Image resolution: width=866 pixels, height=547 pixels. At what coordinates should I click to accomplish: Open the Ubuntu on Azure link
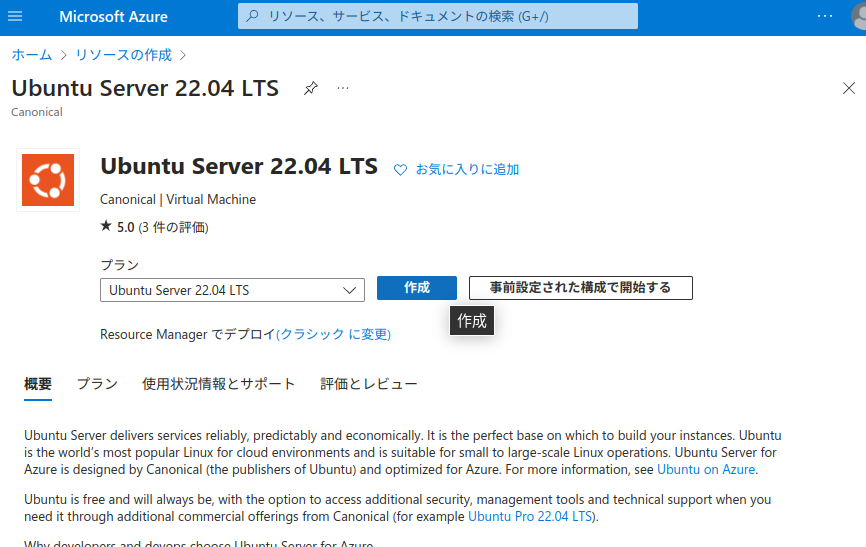tap(706, 470)
